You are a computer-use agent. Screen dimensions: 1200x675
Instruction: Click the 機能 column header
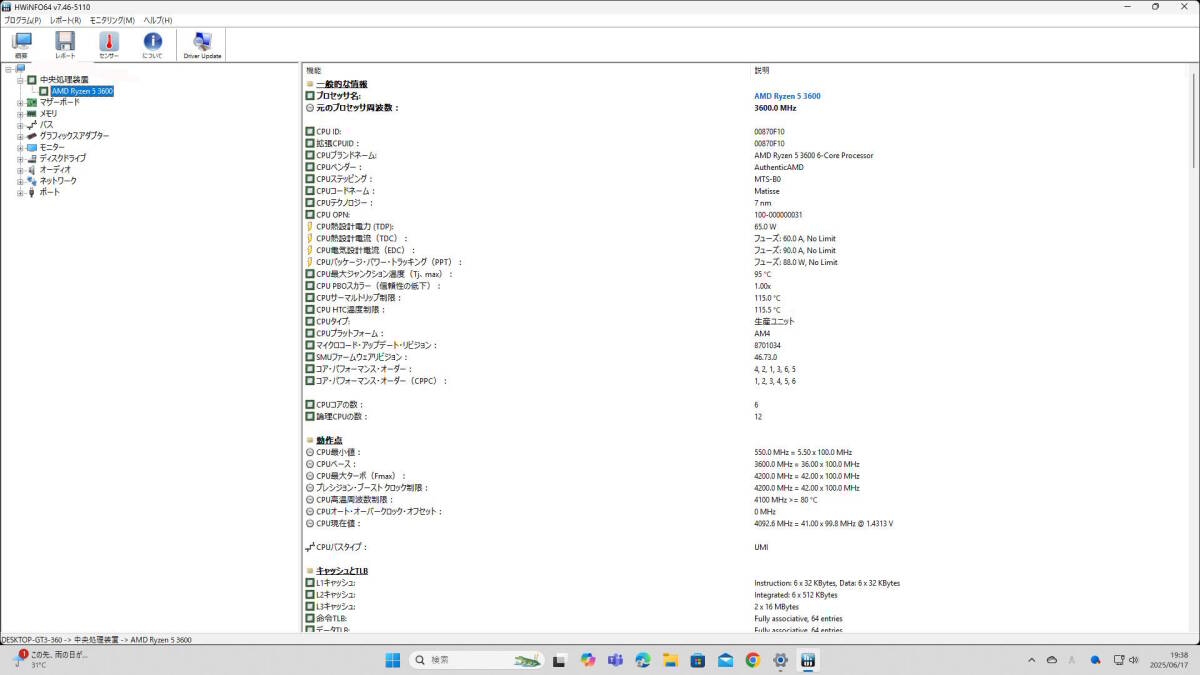pos(314,70)
